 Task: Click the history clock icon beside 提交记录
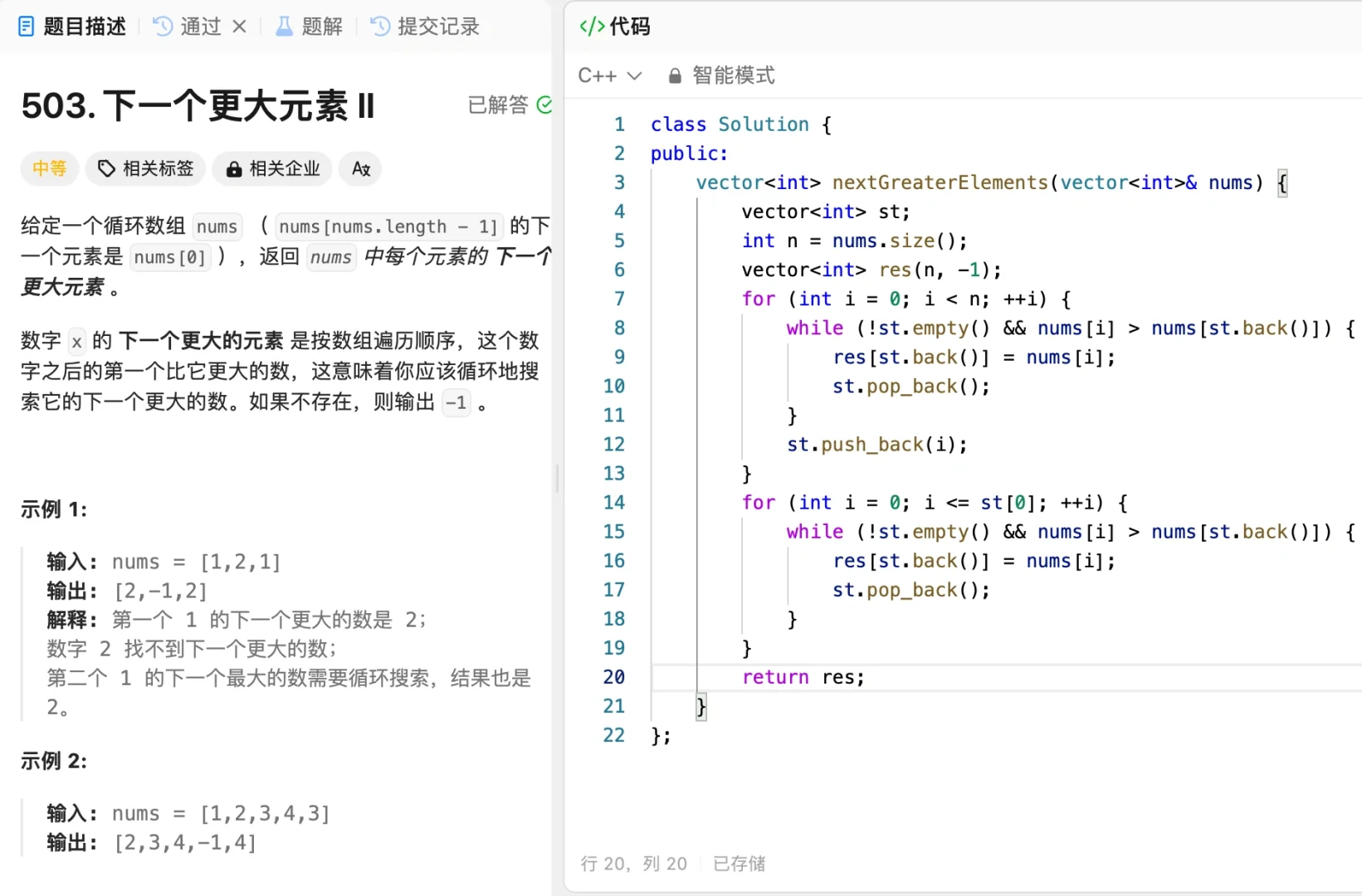379,27
